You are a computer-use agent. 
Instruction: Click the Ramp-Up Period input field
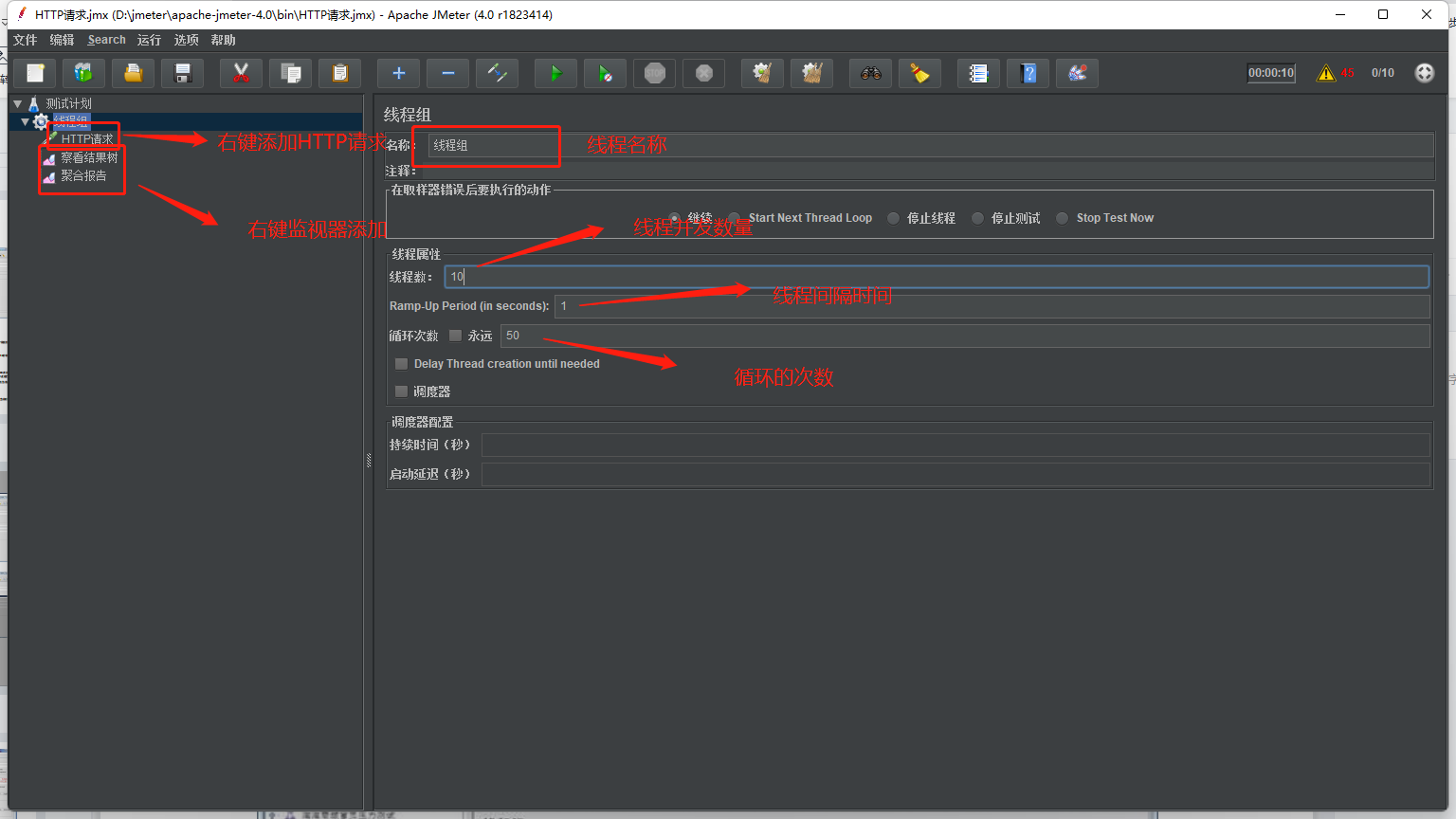[992, 306]
